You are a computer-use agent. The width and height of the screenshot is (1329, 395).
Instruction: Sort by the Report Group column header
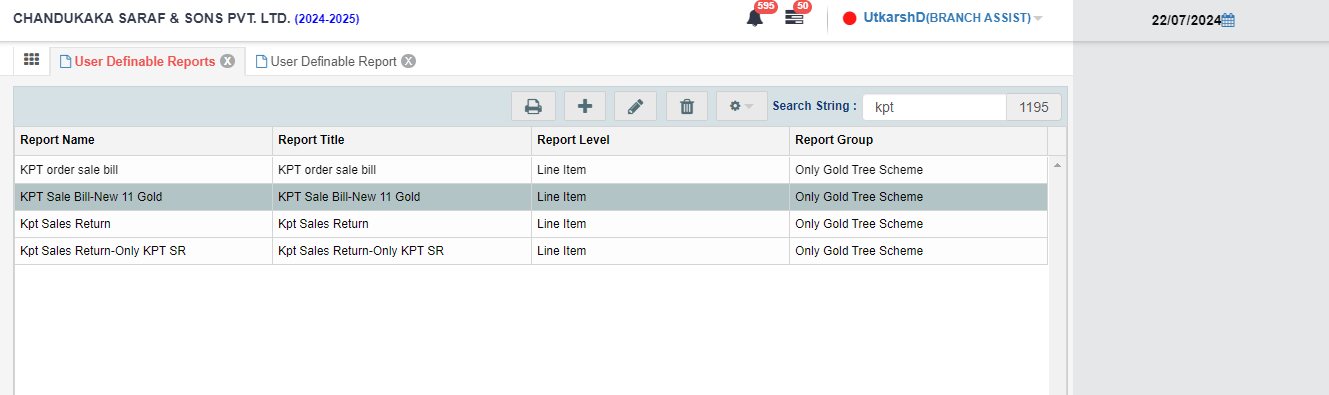918,140
